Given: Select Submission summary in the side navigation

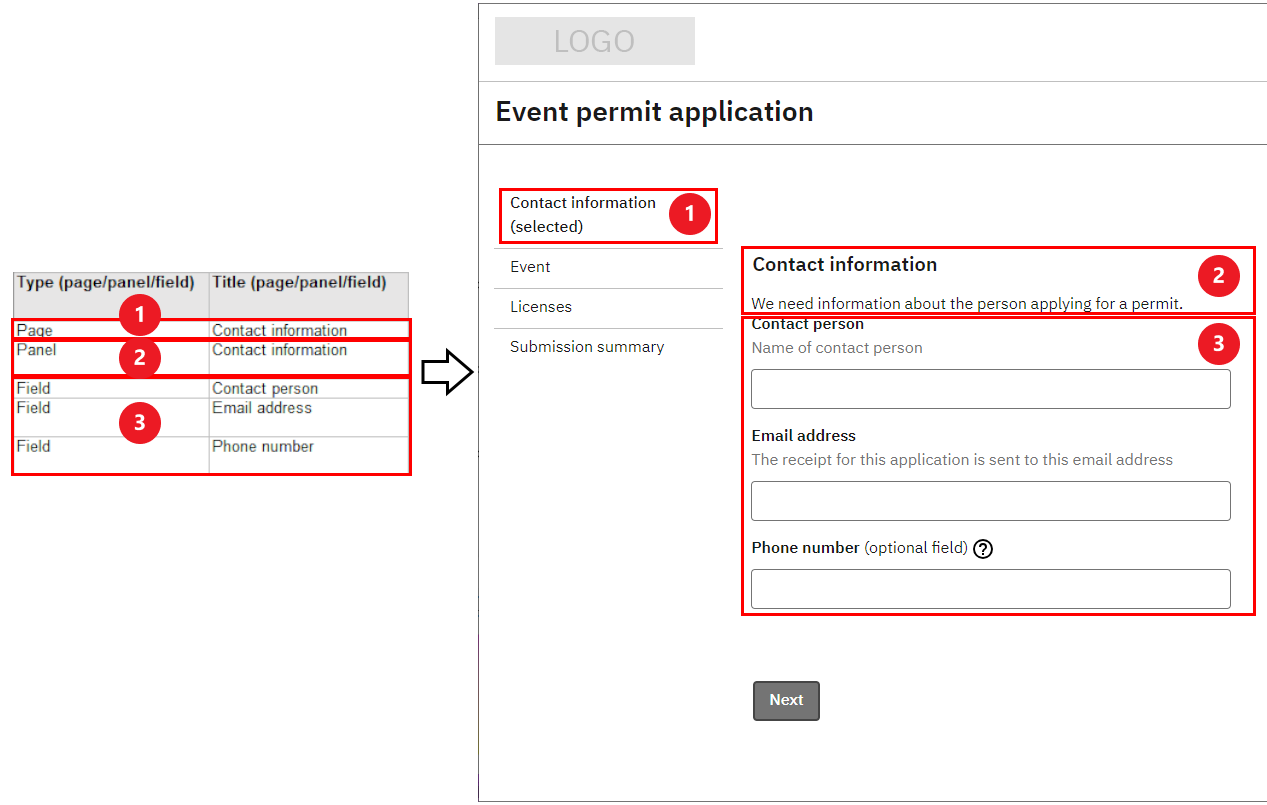Looking at the screenshot, I should coord(587,347).
